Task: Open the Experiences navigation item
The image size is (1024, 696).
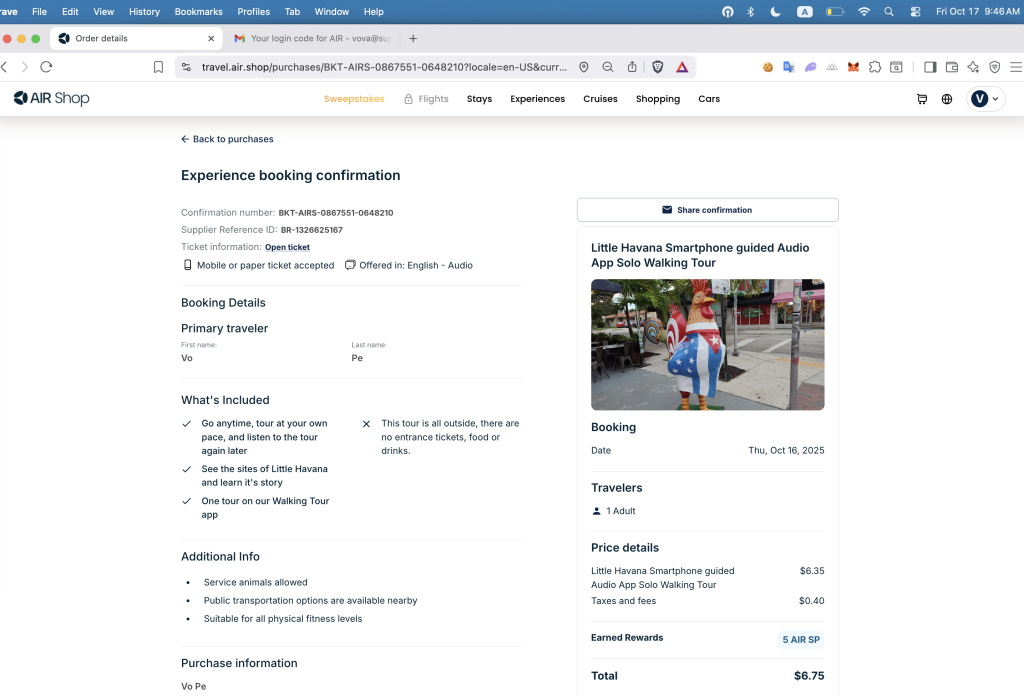Action: pyautogui.click(x=537, y=99)
